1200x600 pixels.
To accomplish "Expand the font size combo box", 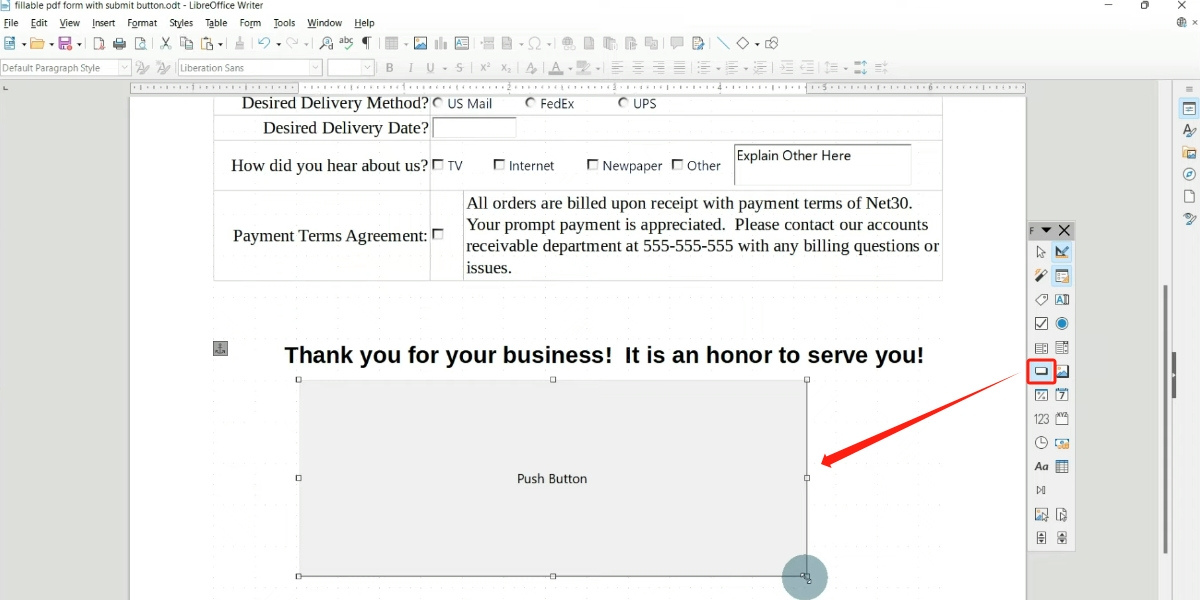I will pos(367,67).
